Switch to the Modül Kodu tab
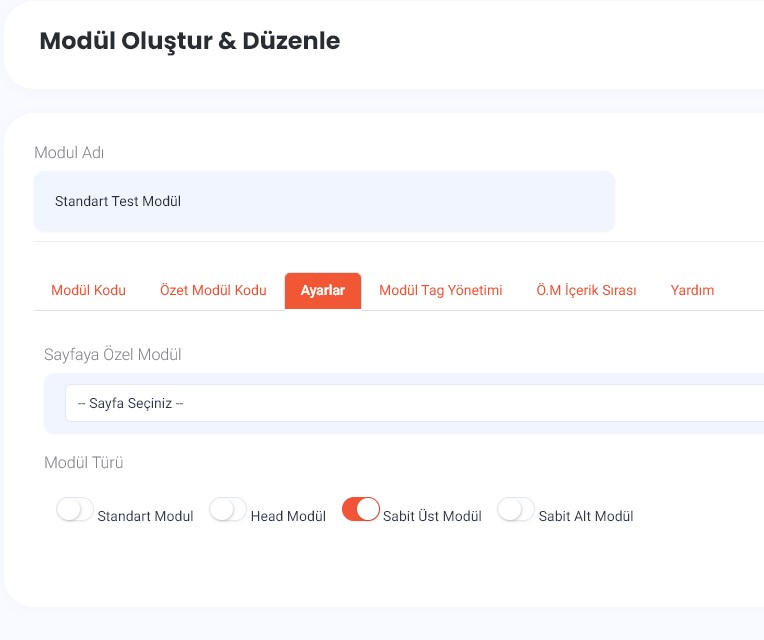Image resolution: width=764 pixels, height=640 pixels. click(x=88, y=291)
